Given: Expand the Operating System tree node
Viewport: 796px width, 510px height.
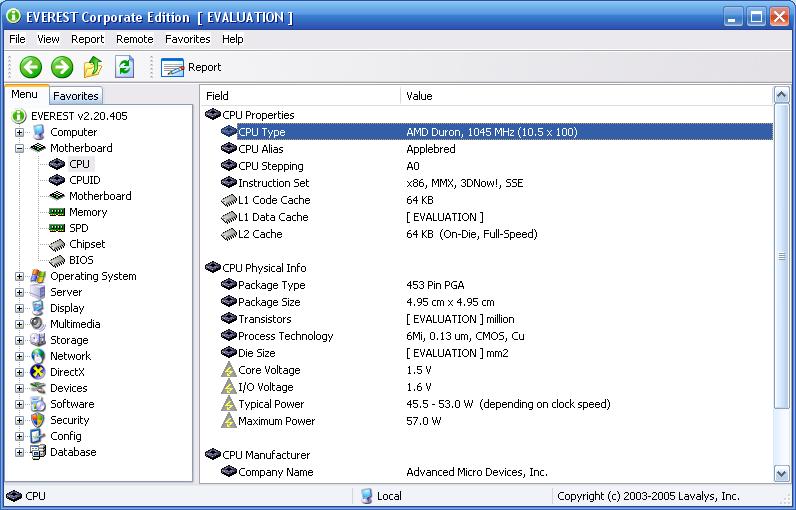Looking at the screenshot, I should [19, 276].
